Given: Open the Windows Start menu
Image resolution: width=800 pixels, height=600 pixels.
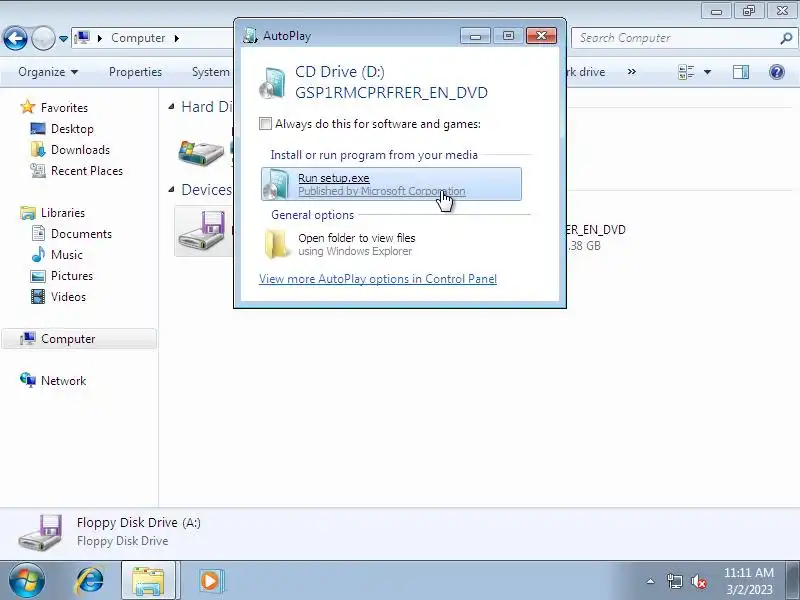Looking at the screenshot, I should click(26, 581).
